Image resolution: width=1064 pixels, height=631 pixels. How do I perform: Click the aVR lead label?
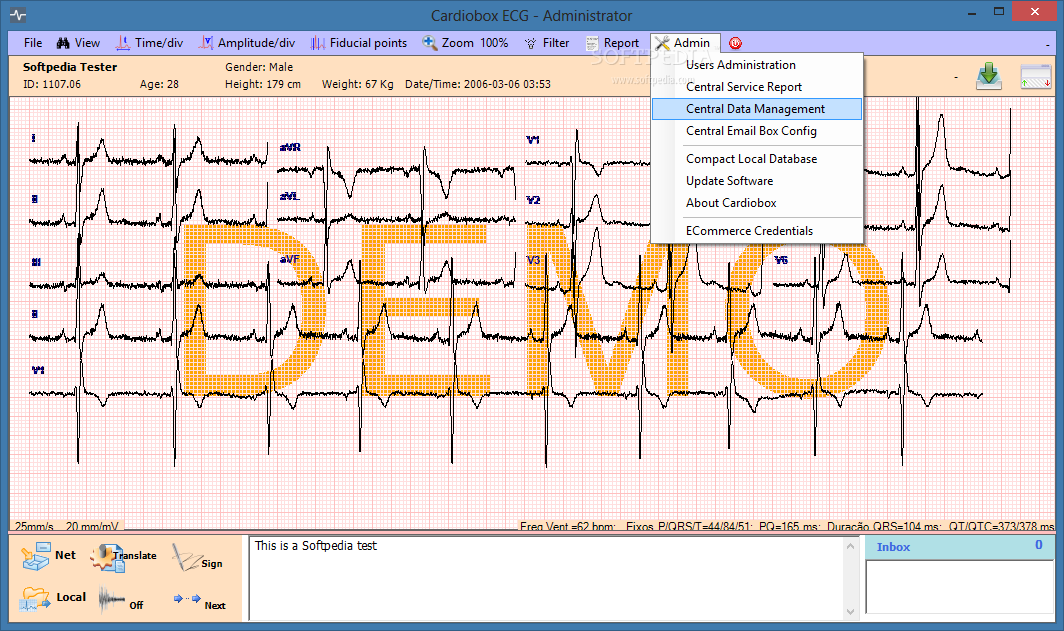coord(290,147)
